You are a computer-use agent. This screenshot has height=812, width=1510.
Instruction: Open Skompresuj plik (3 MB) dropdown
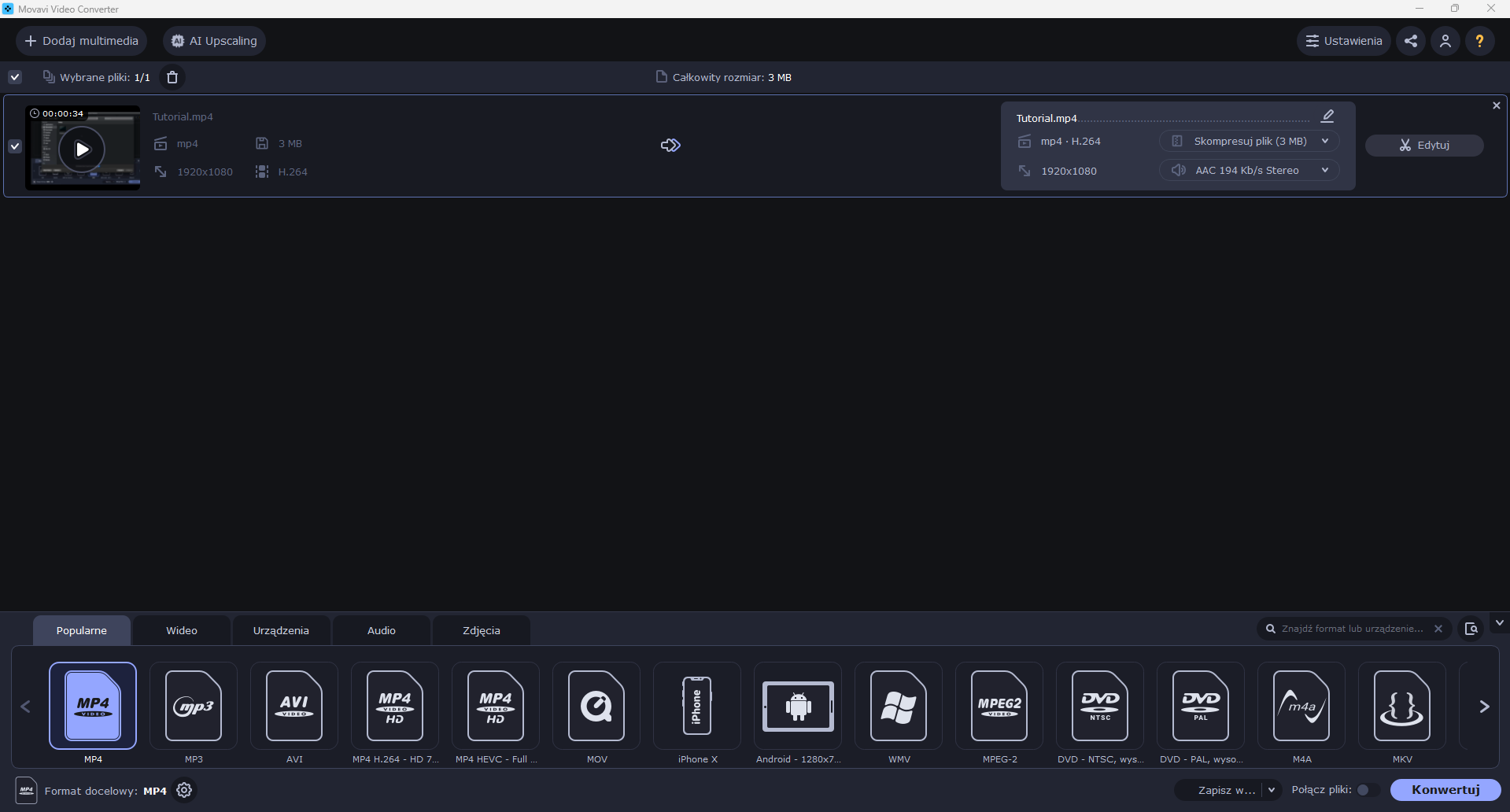1250,141
